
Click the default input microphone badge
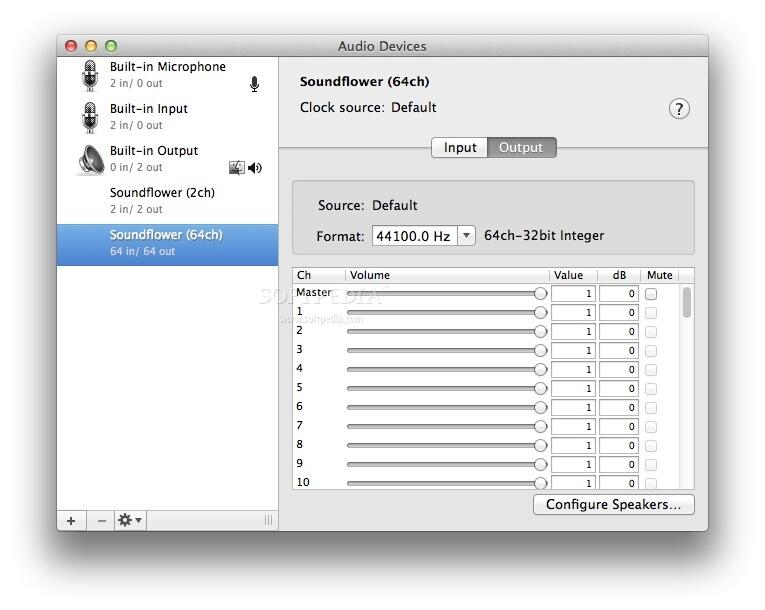[x=254, y=84]
